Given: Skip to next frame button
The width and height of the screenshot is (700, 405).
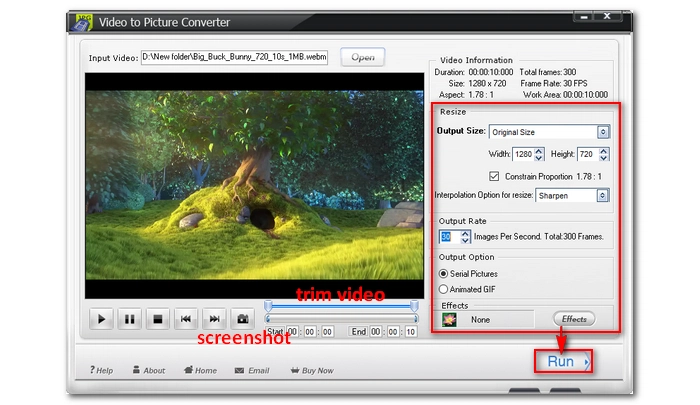Looking at the screenshot, I should click(x=213, y=319).
